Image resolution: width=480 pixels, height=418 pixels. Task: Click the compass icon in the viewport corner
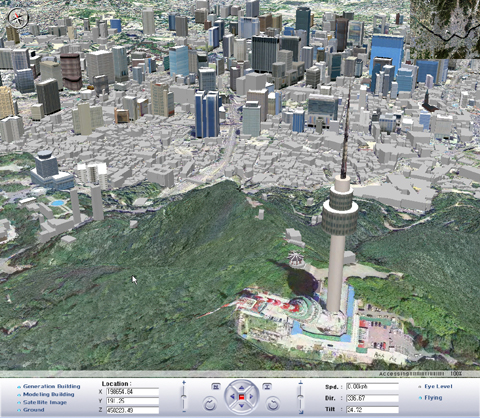pyautogui.click(x=18, y=18)
